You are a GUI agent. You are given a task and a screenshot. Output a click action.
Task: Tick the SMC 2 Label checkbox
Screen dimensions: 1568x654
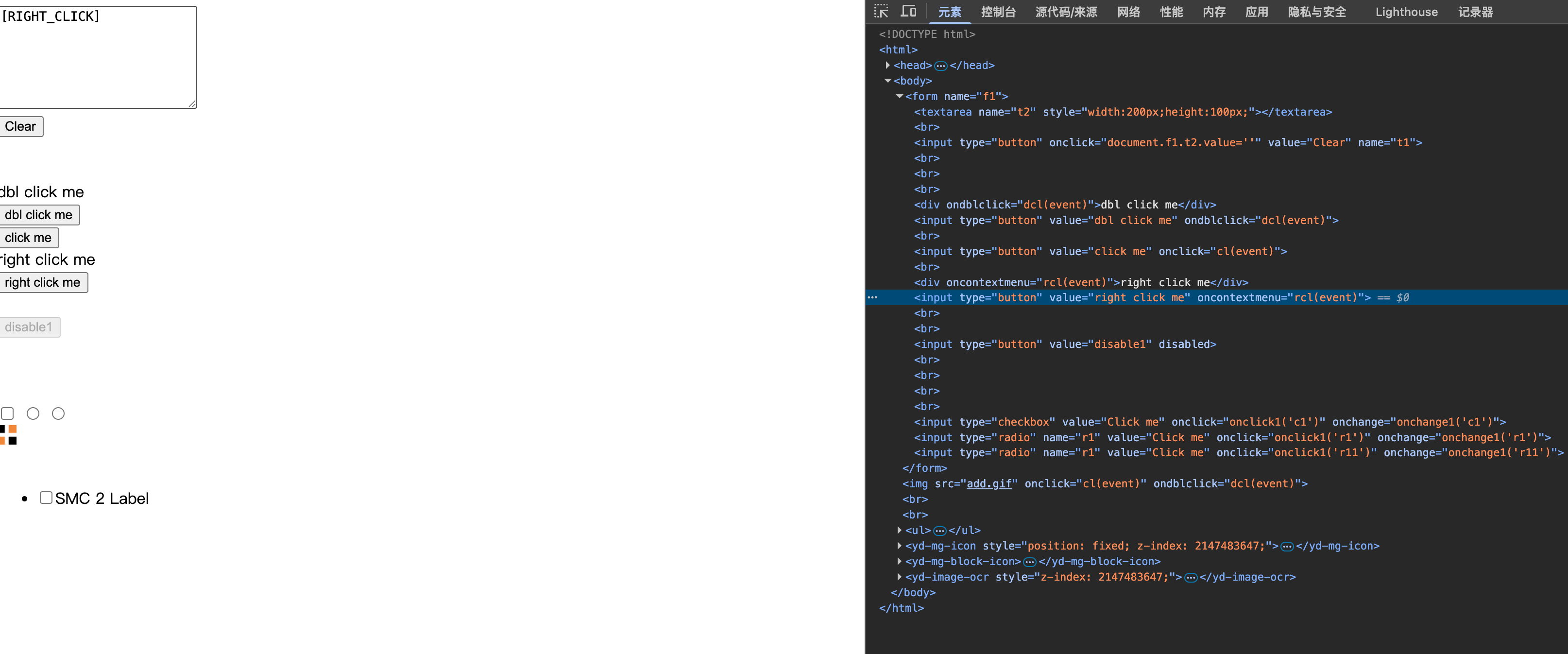tap(46, 498)
